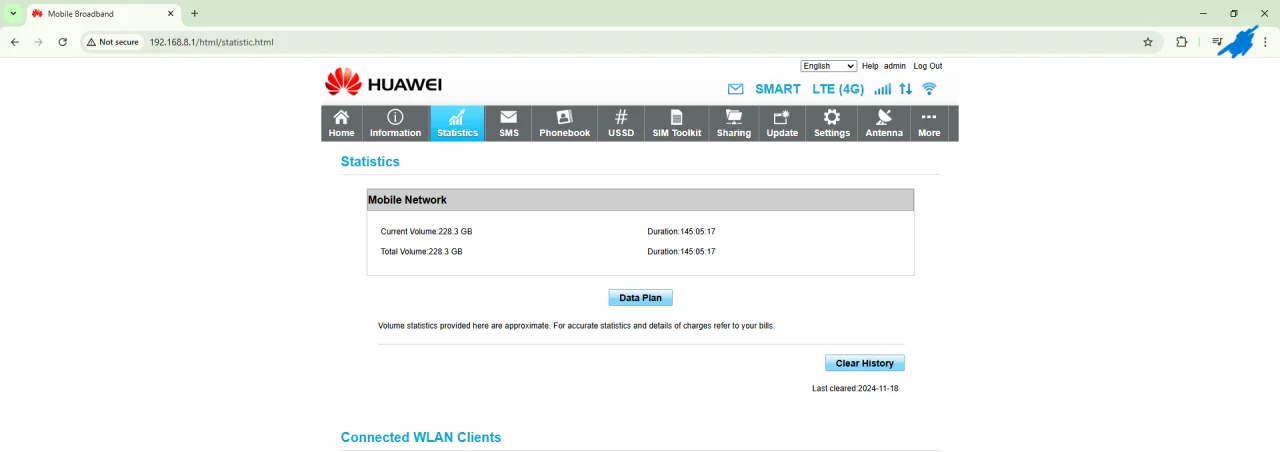
Task: Open the browser extensions puzzle icon
Action: point(1182,42)
